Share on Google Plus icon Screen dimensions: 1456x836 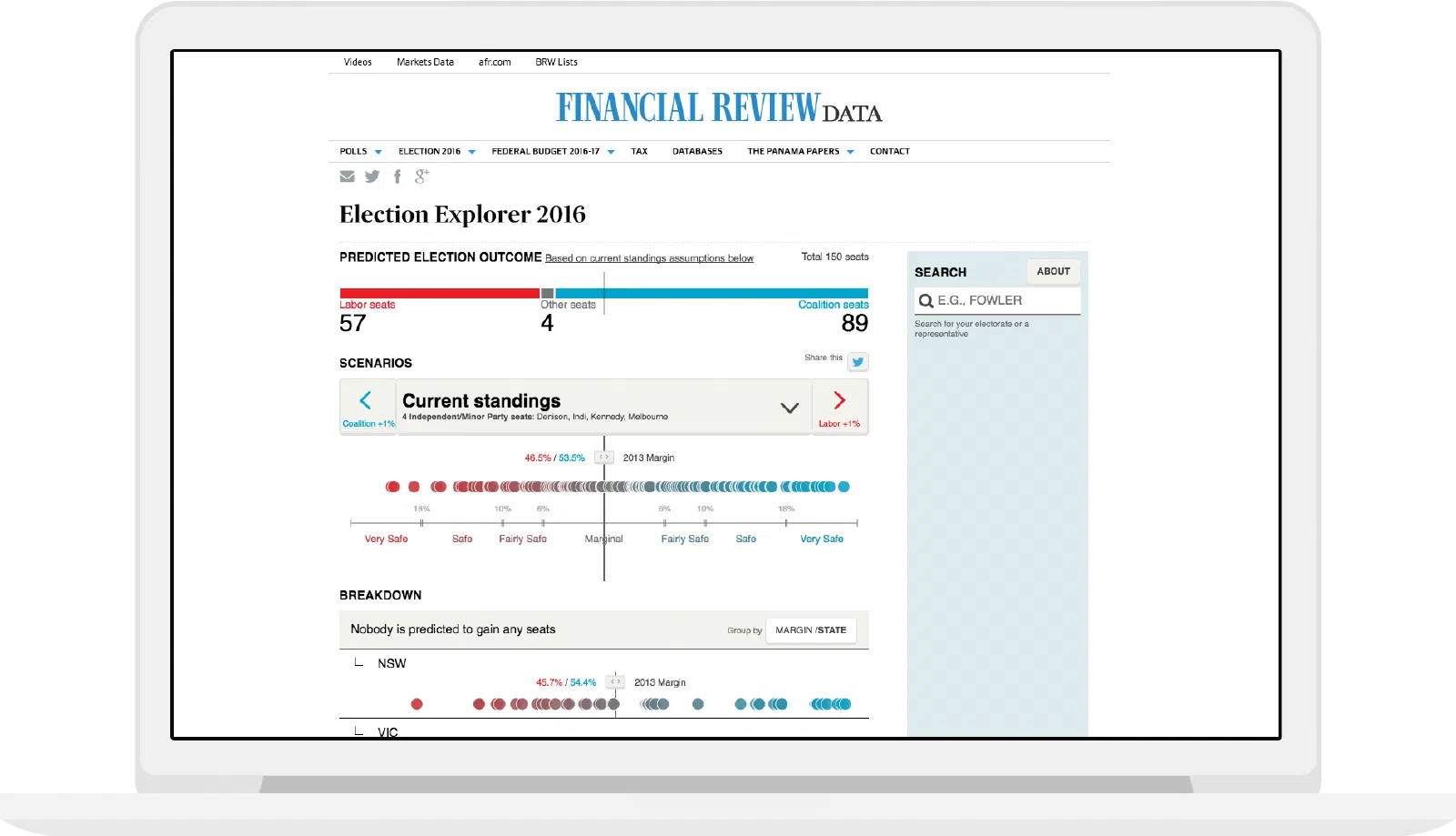(x=421, y=176)
